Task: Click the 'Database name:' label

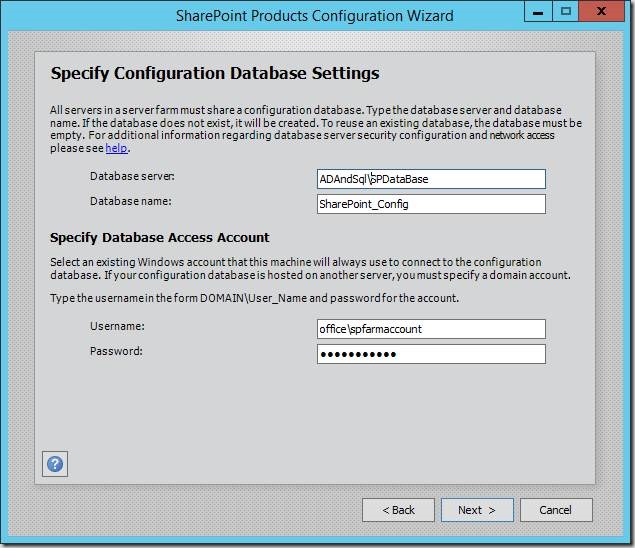Action: tap(130, 201)
